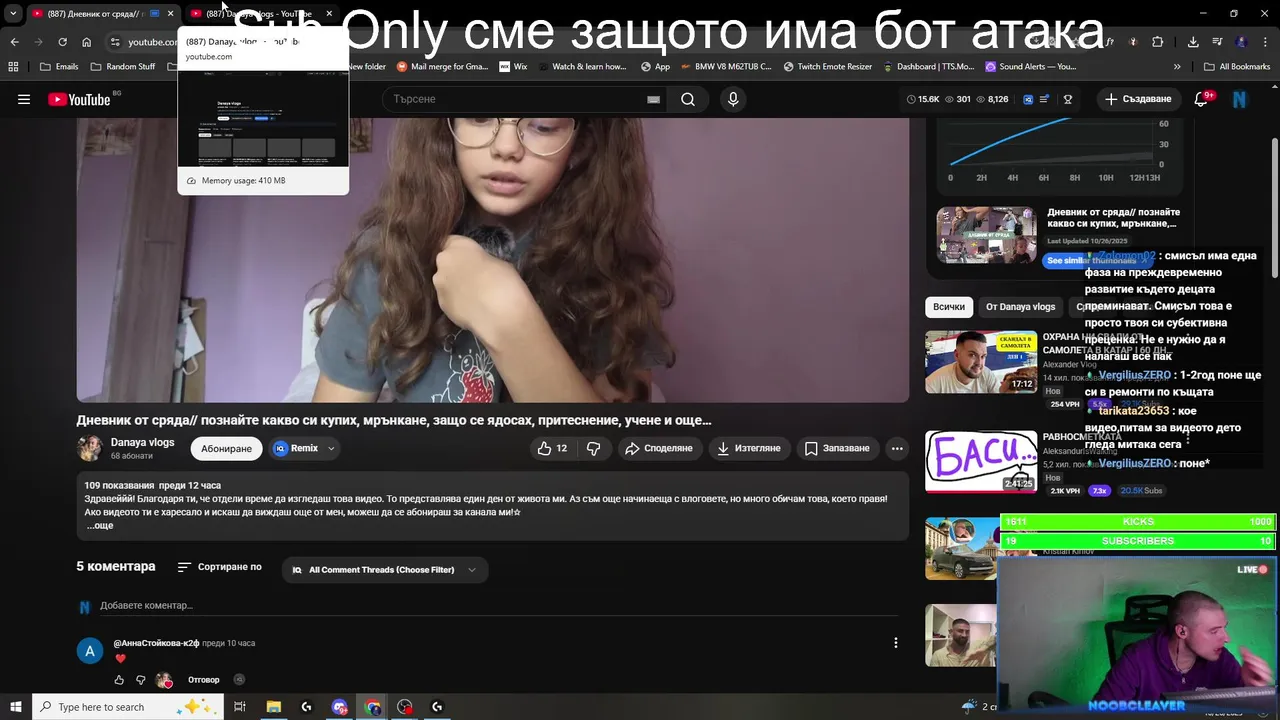Image resolution: width=1280 pixels, height=720 pixels.
Task: Open more actions menu for the video
Action: [x=897, y=448]
